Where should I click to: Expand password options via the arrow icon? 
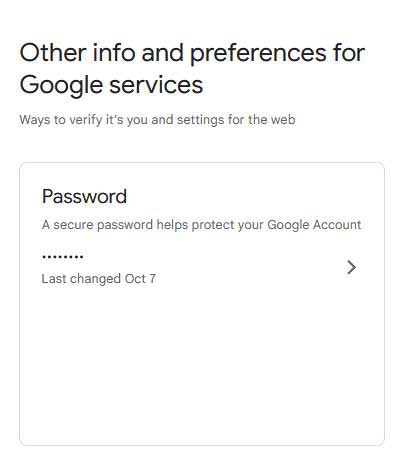click(x=351, y=267)
